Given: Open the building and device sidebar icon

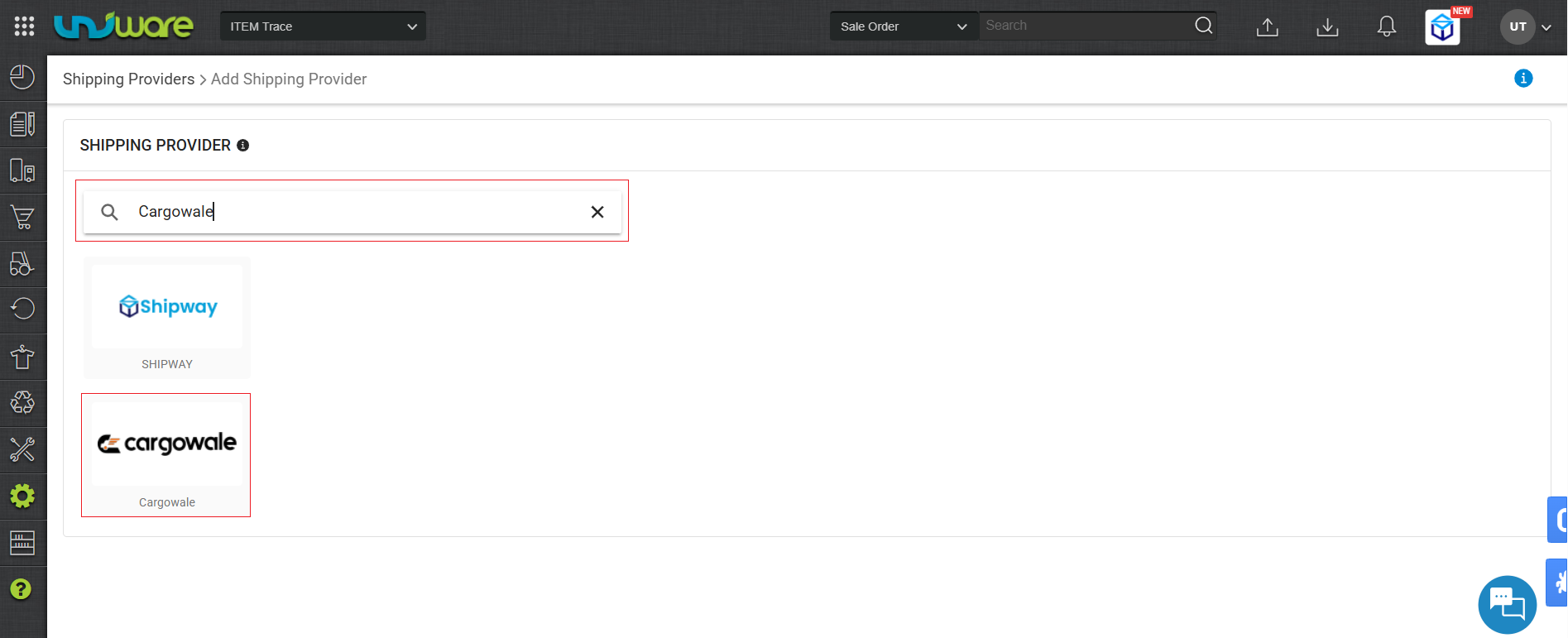Looking at the screenshot, I should tap(22, 170).
